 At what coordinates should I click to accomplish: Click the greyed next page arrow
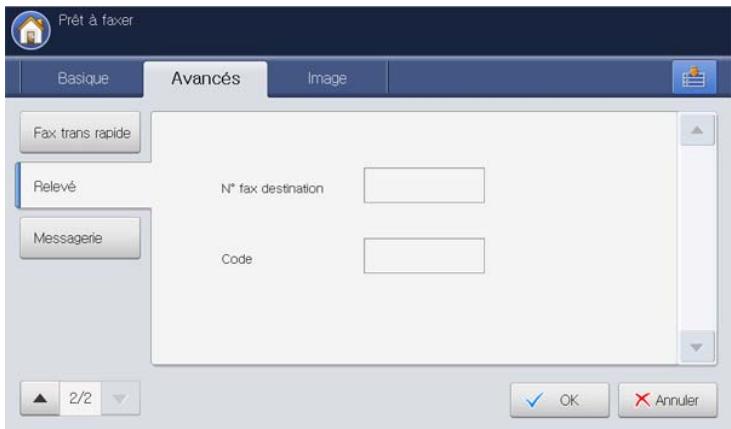click(x=120, y=398)
